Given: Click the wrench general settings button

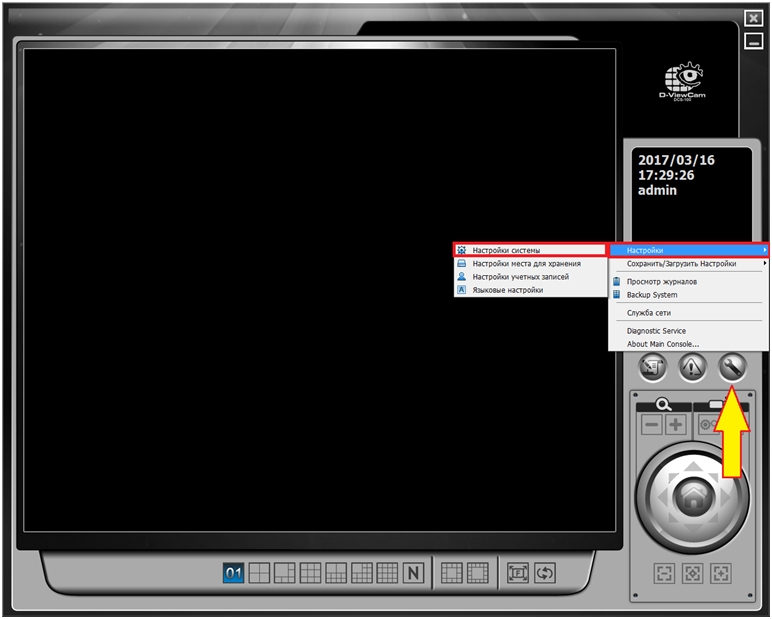Looking at the screenshot, I should 733,367.
